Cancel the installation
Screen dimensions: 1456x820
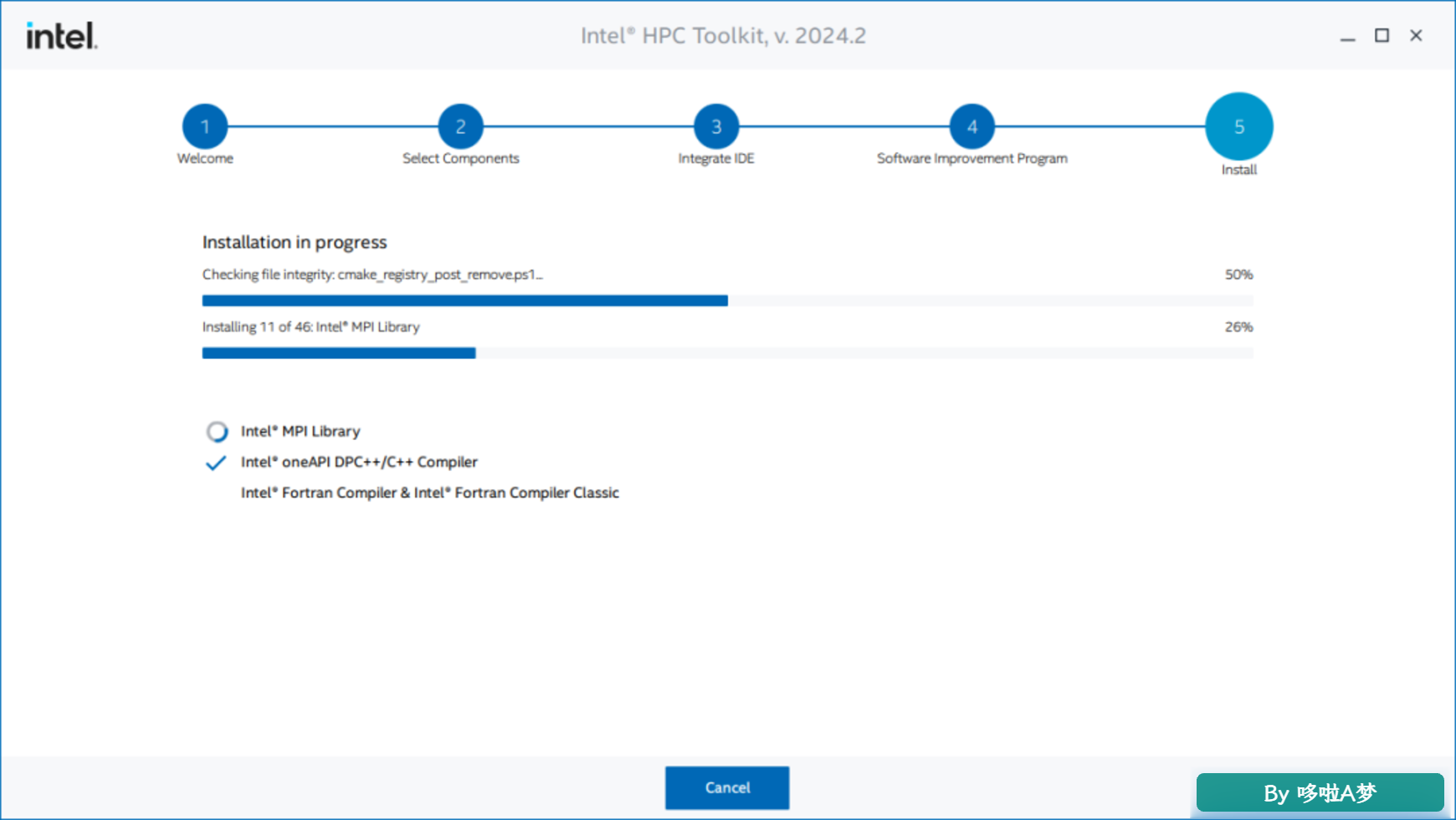[x=727, y=787]
